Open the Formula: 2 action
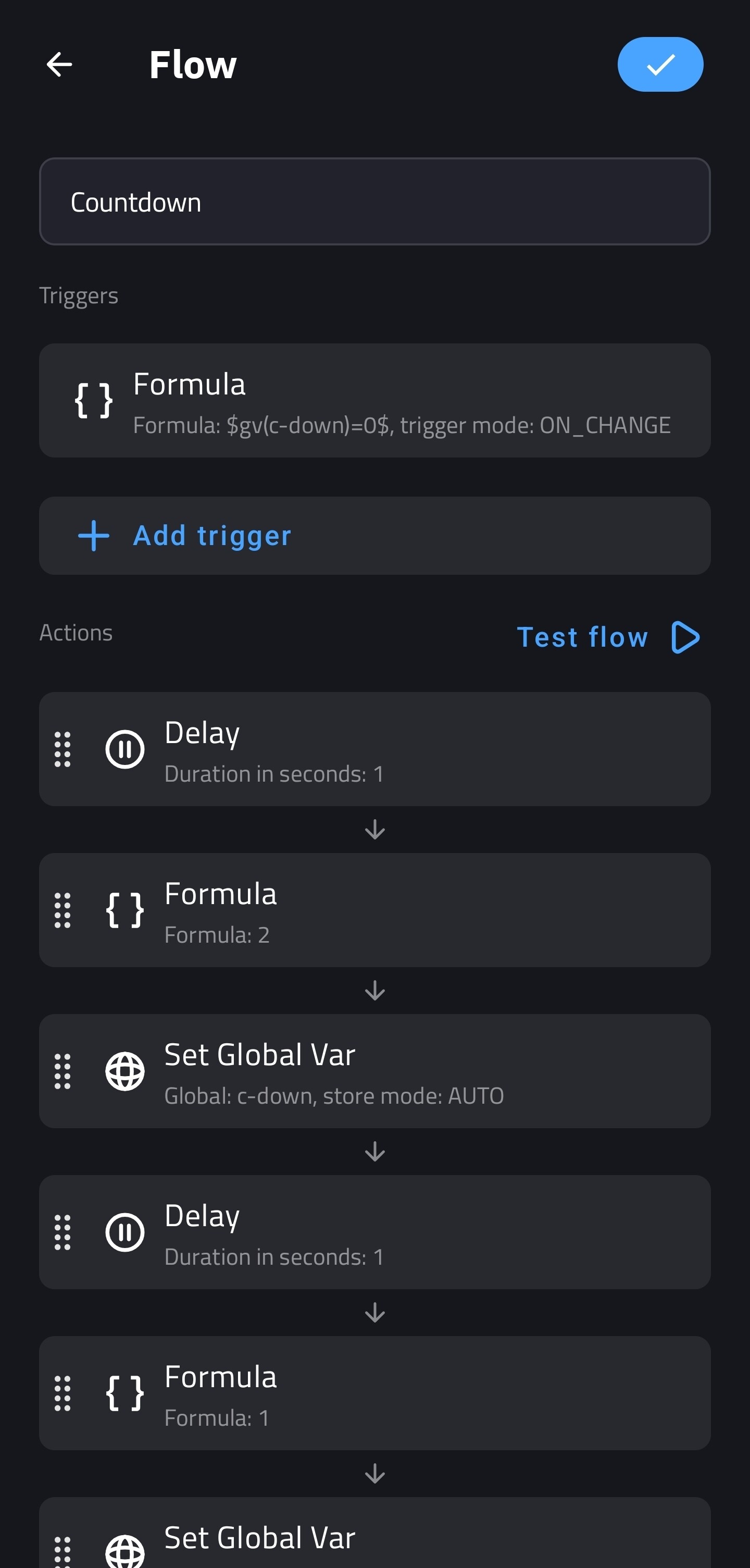Image resolution: width=750 pixels, height=1568 pixels. 402,910
